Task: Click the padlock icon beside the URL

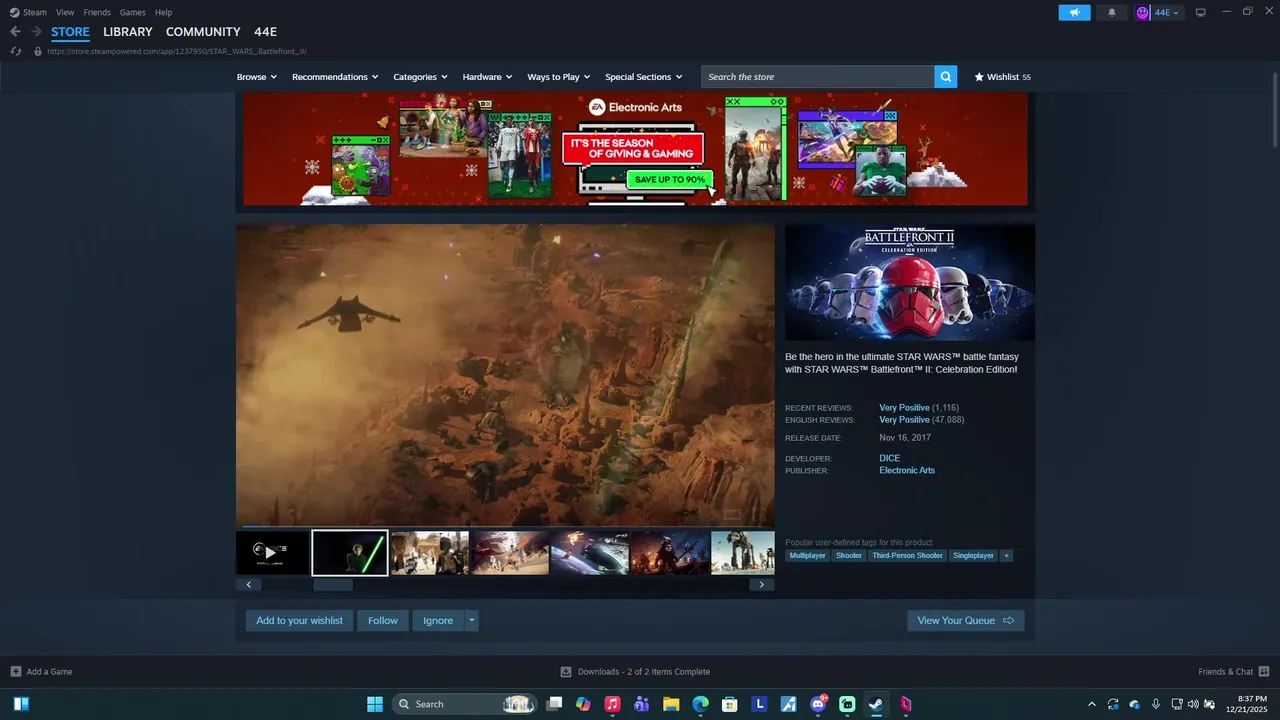Action: pos(38,51)
